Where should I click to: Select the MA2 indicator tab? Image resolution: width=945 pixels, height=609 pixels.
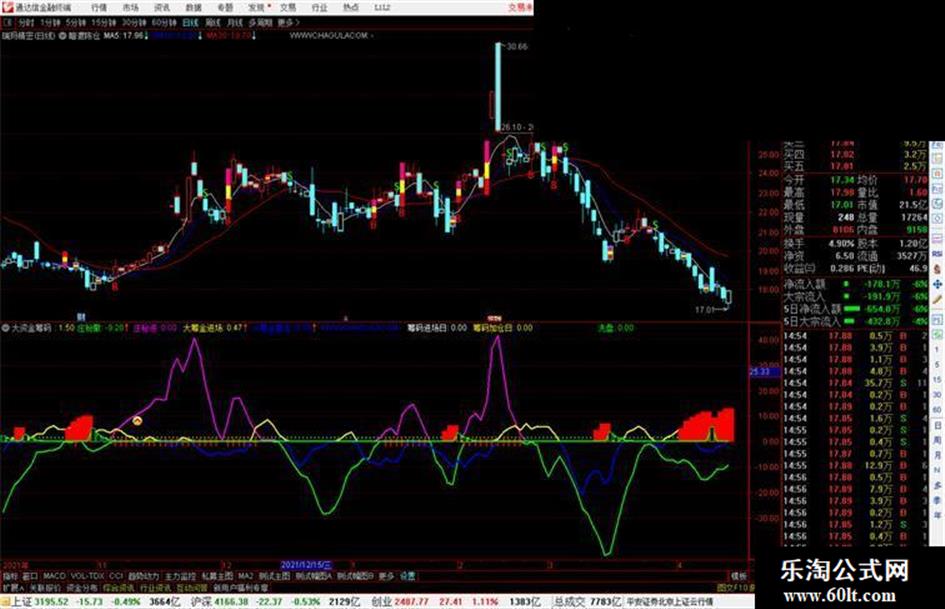pyautogui.click(x=245, y=576)
